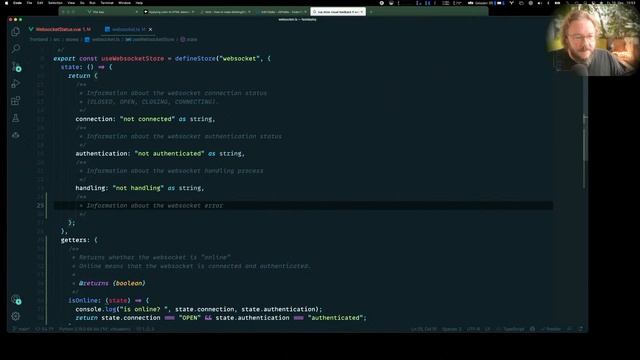This screenshot has width=640, height=360.
Task: Click the websocket.ts file breadcrumb
Action: click(x=102, y=40)
